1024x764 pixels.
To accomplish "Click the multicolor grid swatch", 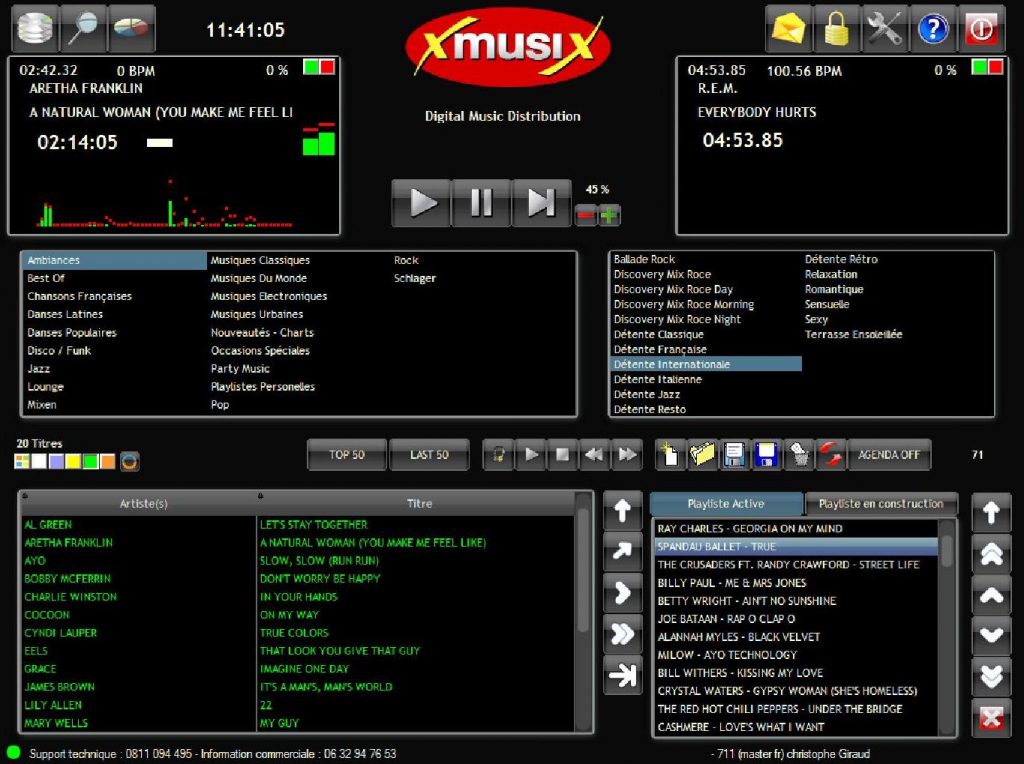I will tap(22, 462).
